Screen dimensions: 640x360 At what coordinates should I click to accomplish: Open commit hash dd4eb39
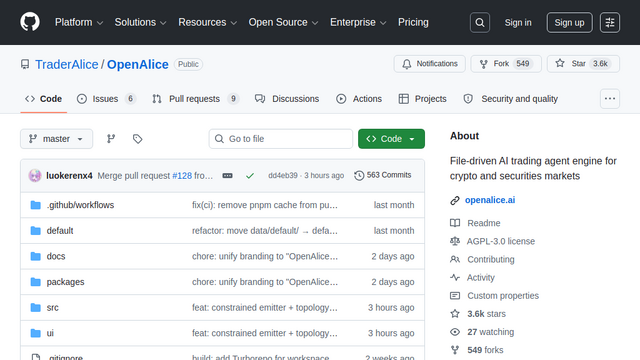(x=283, y=176)
